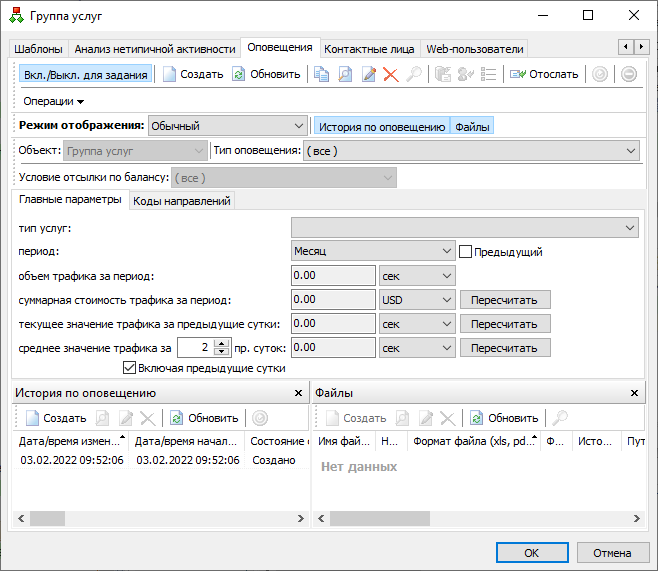Uncheck Включая предыдущие сутки
Screen dimensions: 658x571
click(129, 368)
